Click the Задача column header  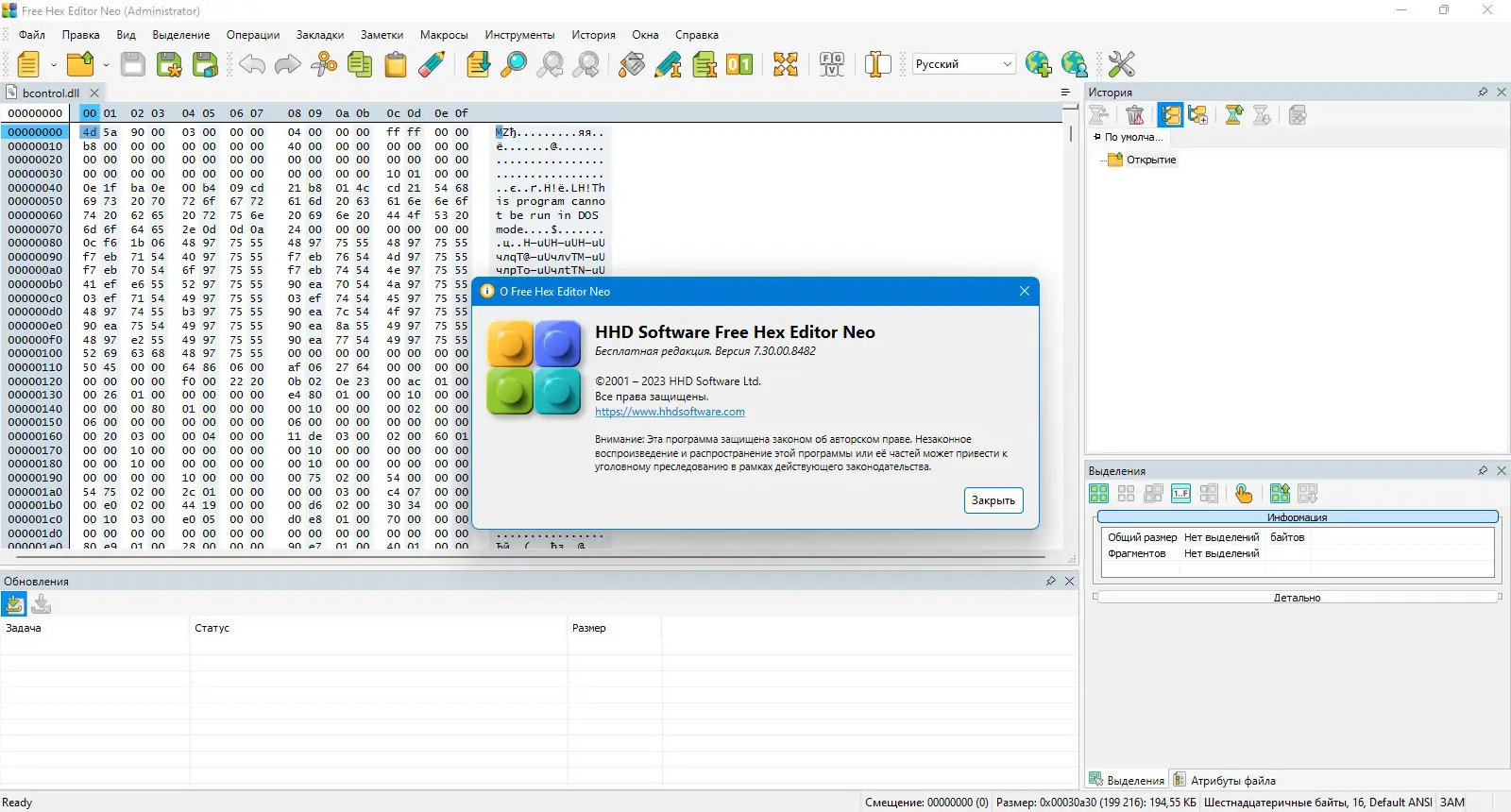(94, 628)
